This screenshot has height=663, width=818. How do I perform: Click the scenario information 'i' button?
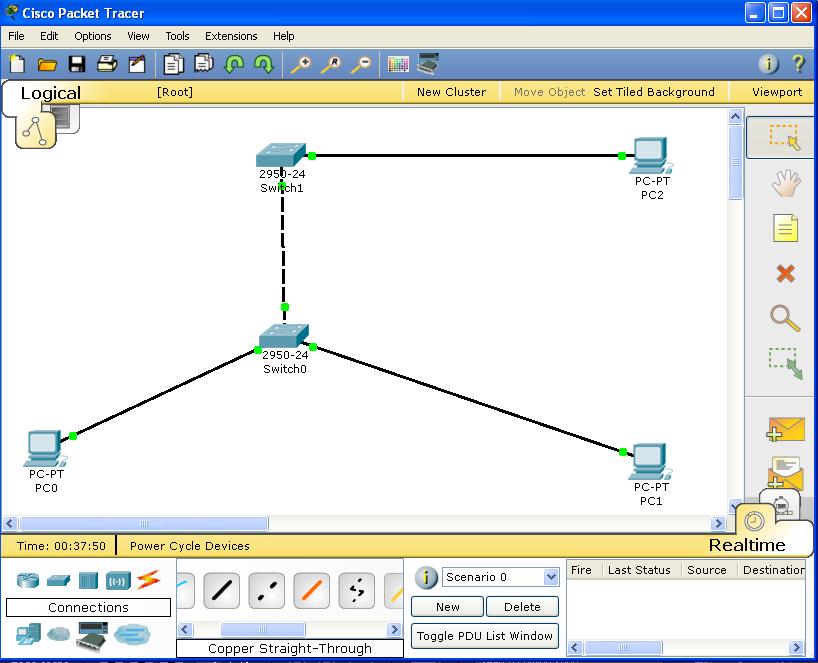click(426, 577)
